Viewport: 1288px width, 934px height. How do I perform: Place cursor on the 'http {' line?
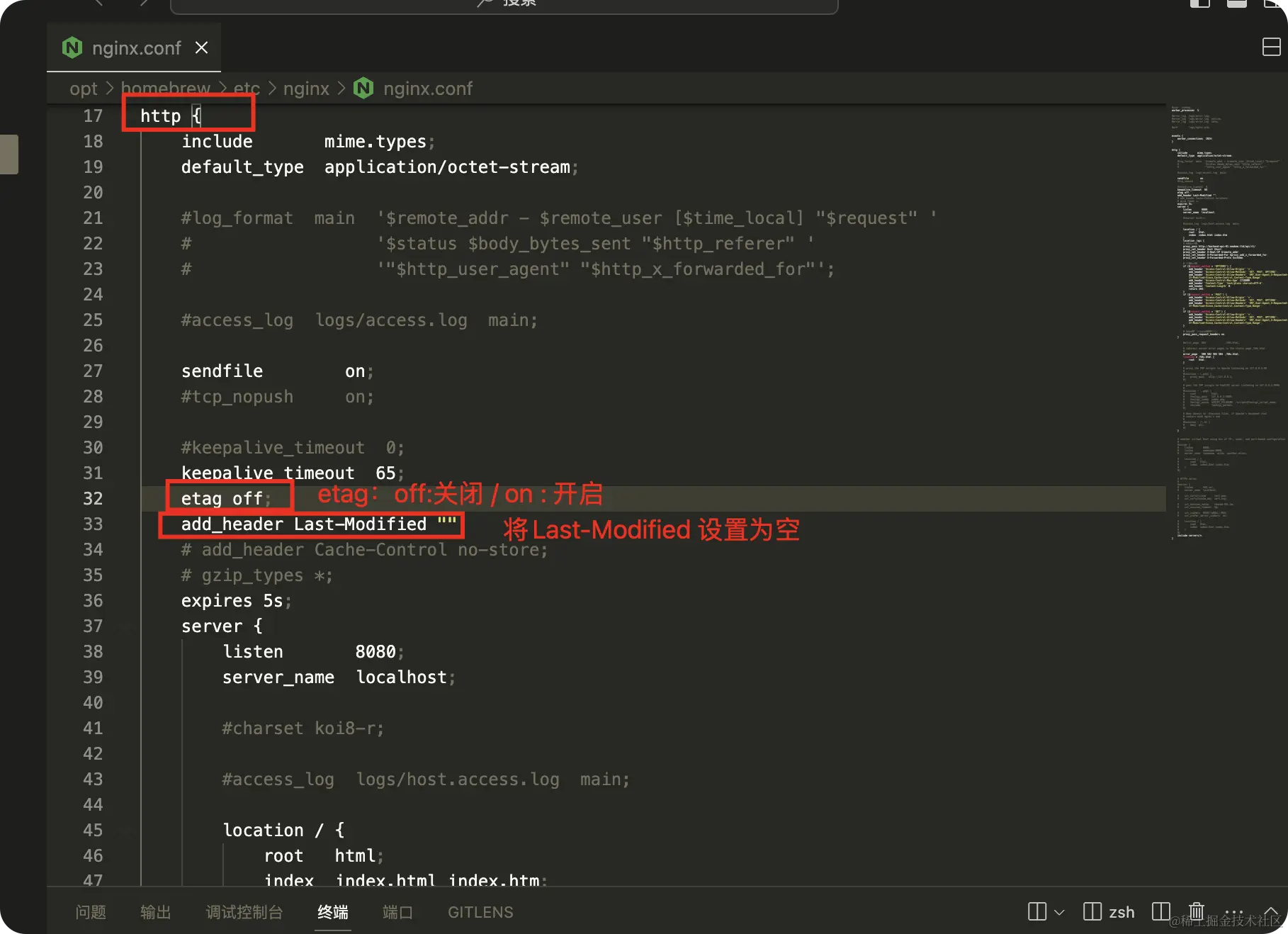point(171,116)
